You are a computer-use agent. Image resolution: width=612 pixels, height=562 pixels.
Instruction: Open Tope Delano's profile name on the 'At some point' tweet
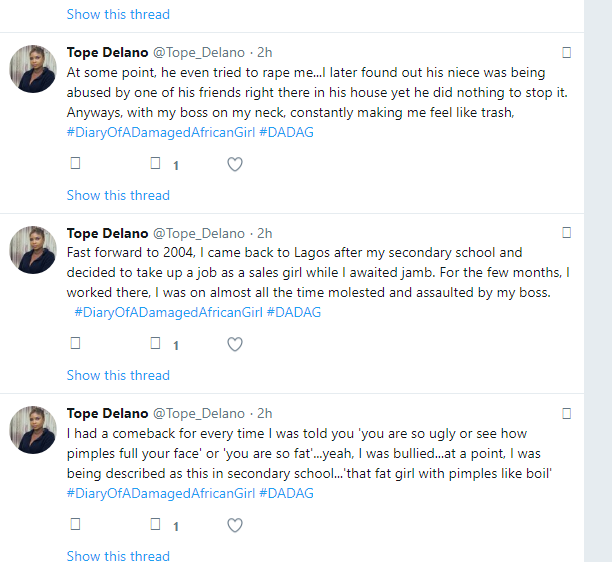pyautogui.click(x=107, y=53)
